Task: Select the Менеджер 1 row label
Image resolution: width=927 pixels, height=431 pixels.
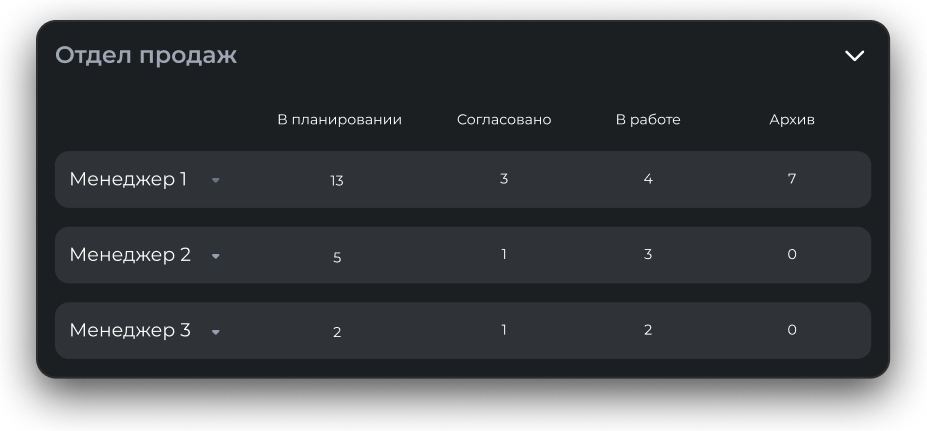Action: (128, 180)
